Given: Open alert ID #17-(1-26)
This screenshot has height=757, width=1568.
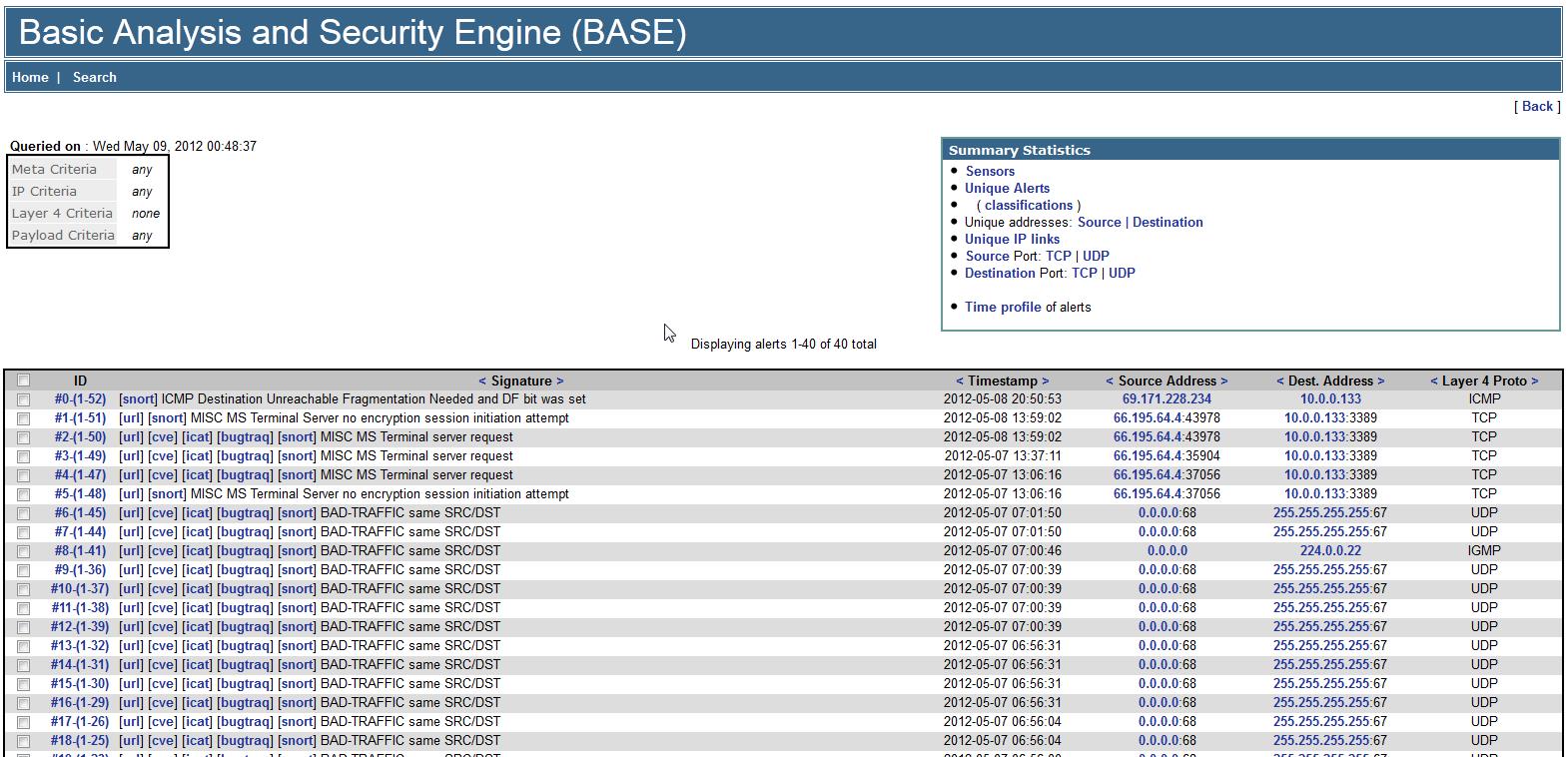Looking at the screenshot, I should 80,722.
